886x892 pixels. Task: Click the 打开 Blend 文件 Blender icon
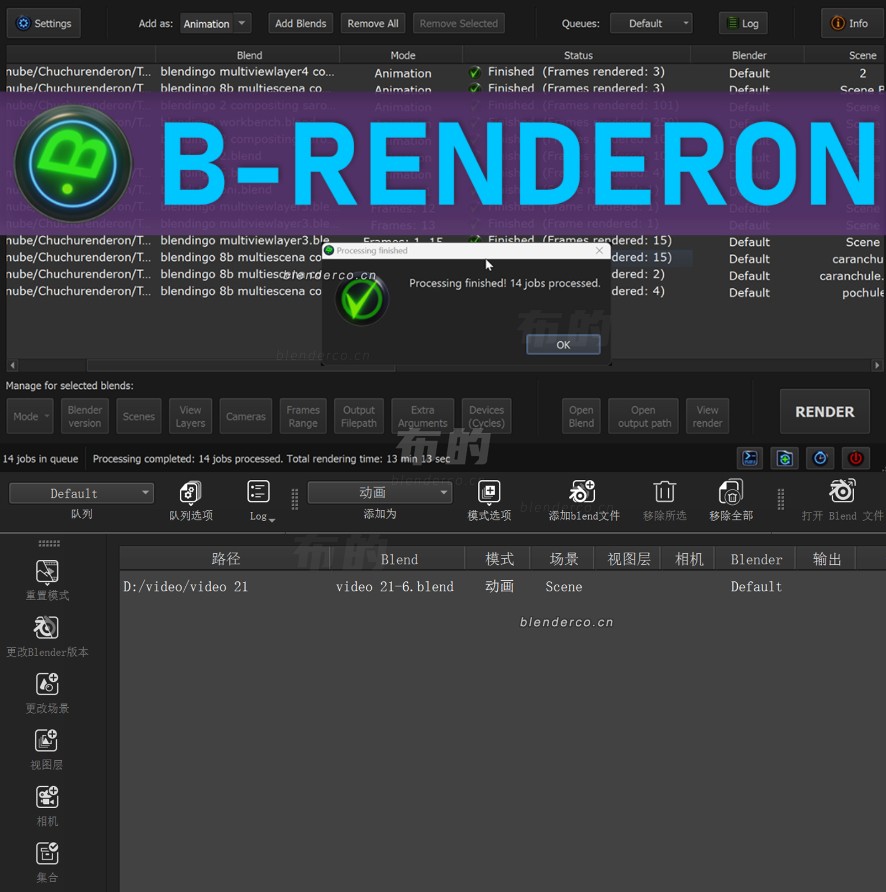point(842,491)
